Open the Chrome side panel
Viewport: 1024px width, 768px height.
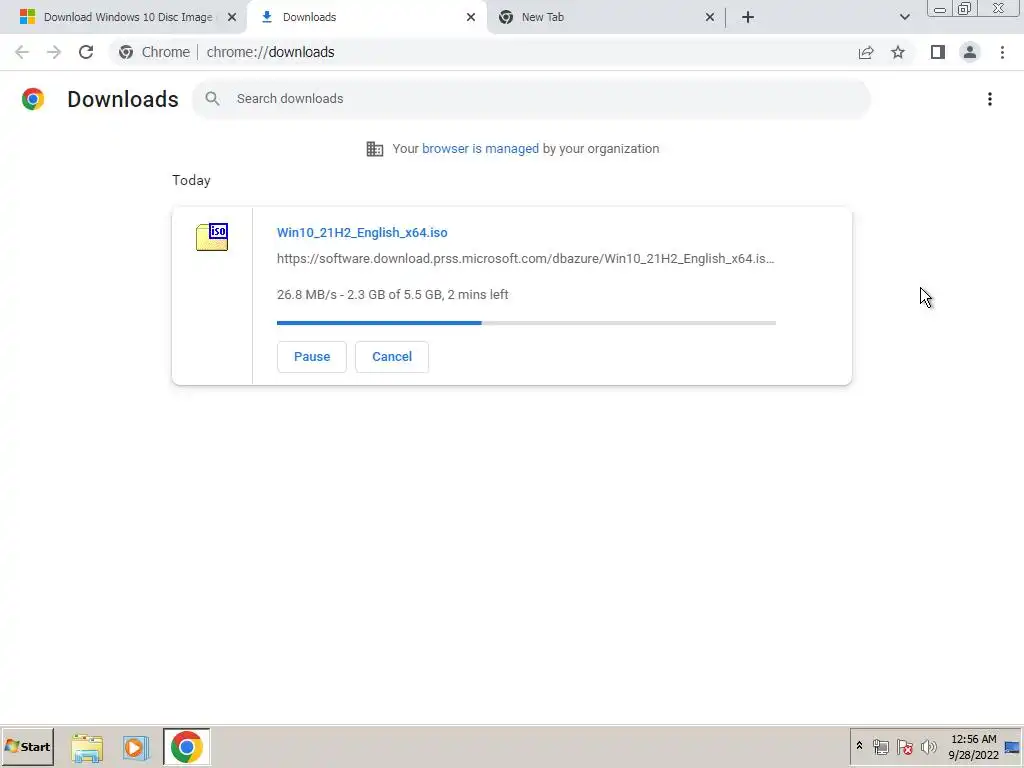click(x=938, y=52)
